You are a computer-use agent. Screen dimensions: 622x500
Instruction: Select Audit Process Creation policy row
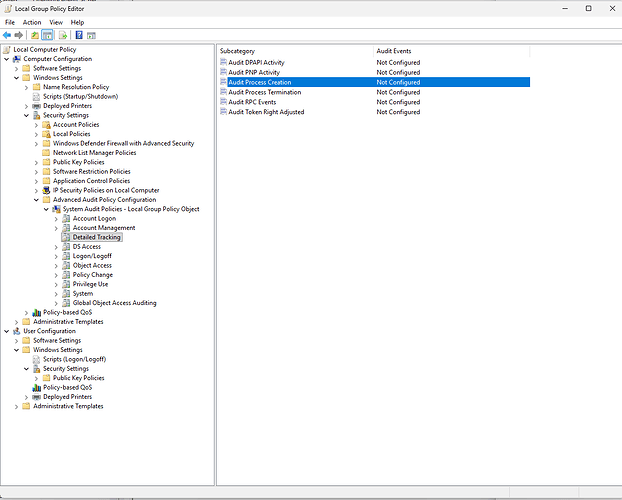click(x=375, y=82)
